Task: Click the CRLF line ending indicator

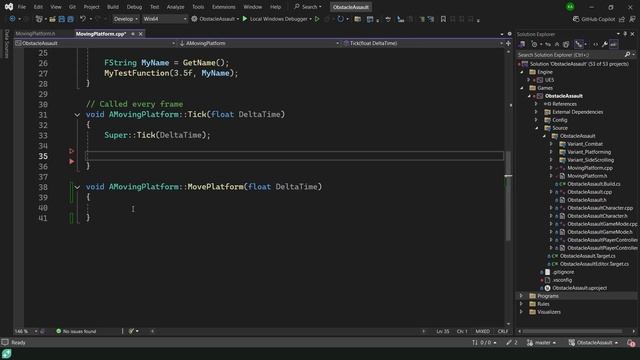Action: 503,331
